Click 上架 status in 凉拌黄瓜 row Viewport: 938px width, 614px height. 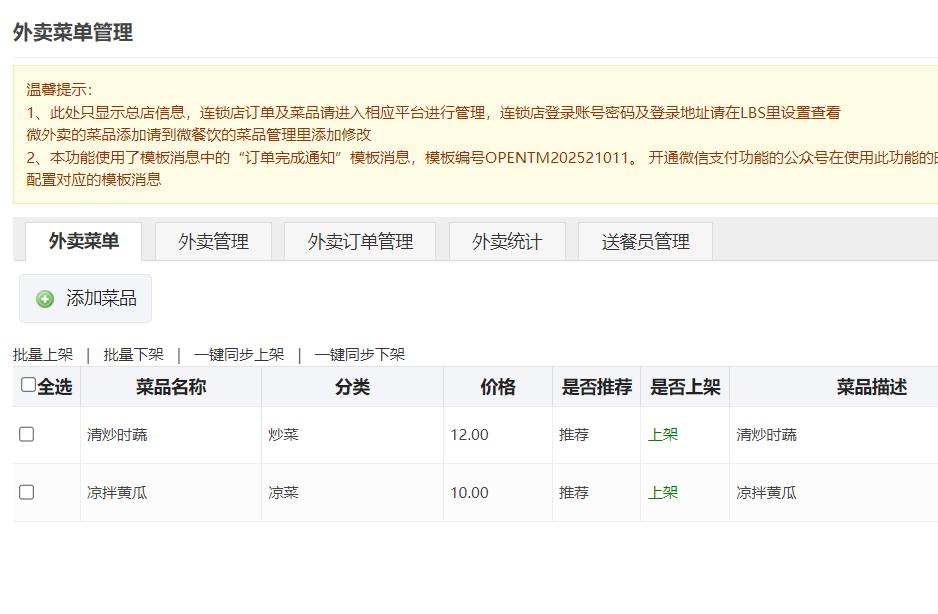pos(662,493)
